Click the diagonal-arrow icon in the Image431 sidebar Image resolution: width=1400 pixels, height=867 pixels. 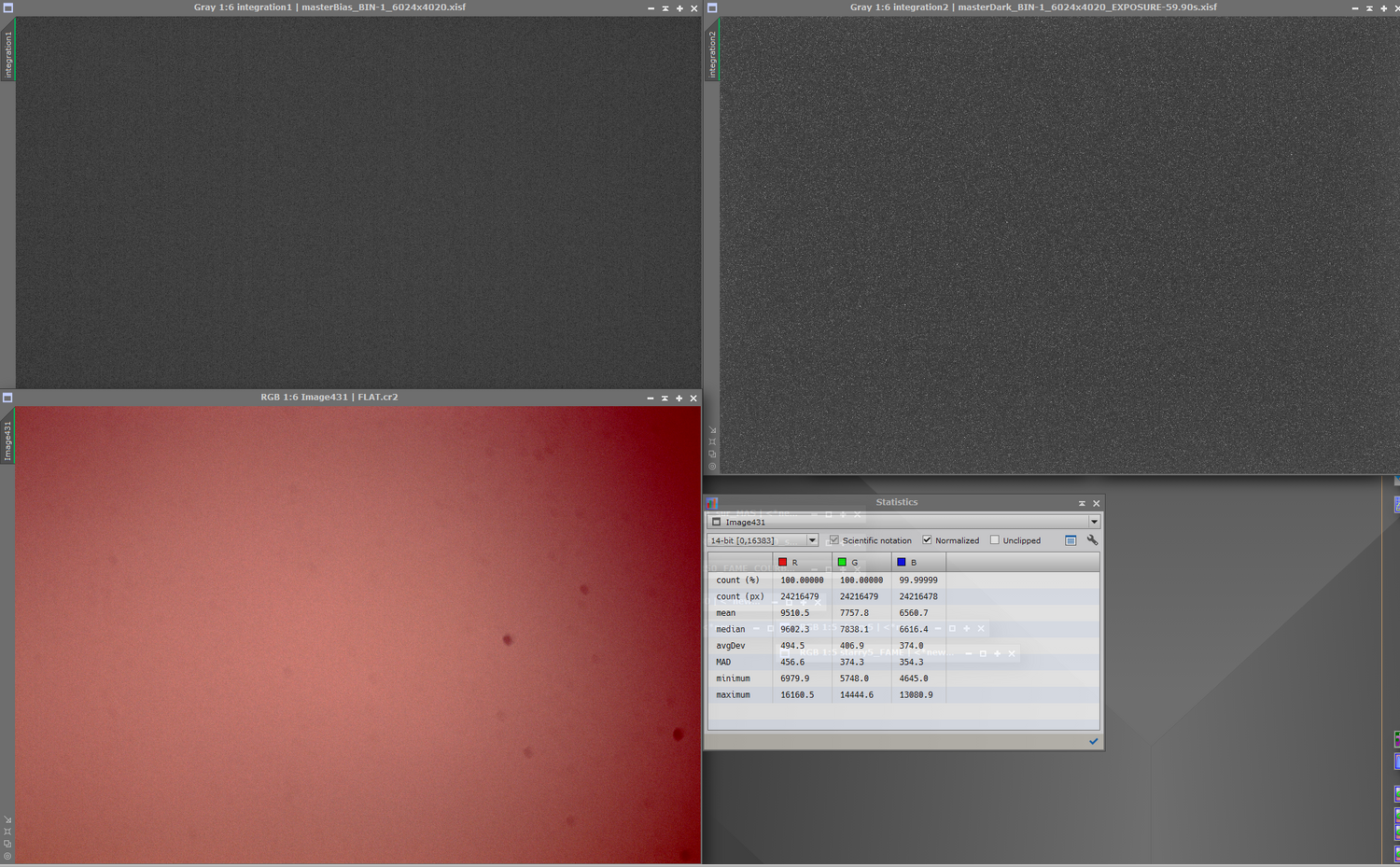7,819
